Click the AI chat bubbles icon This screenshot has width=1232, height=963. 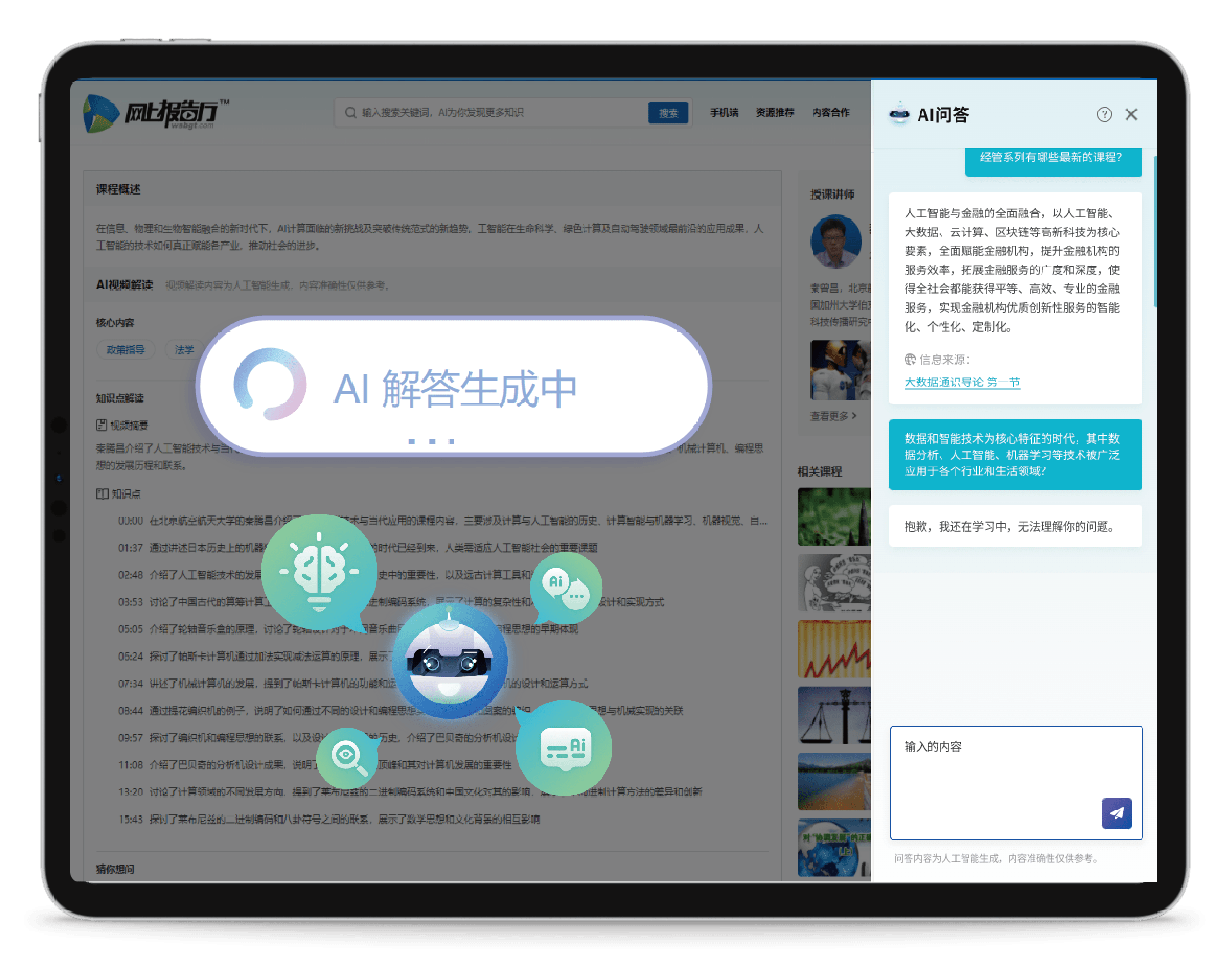pos(566,588)
